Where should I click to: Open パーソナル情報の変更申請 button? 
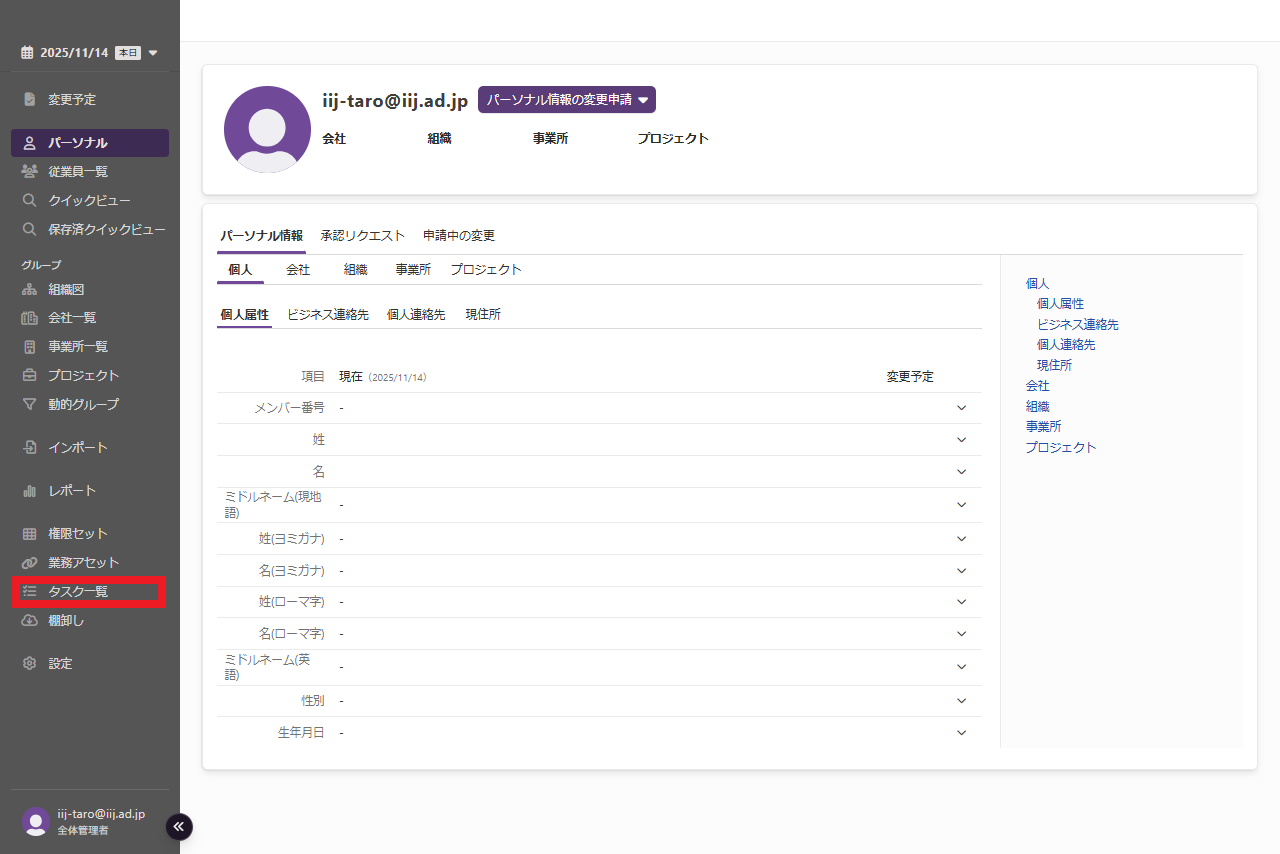point(566,100)
